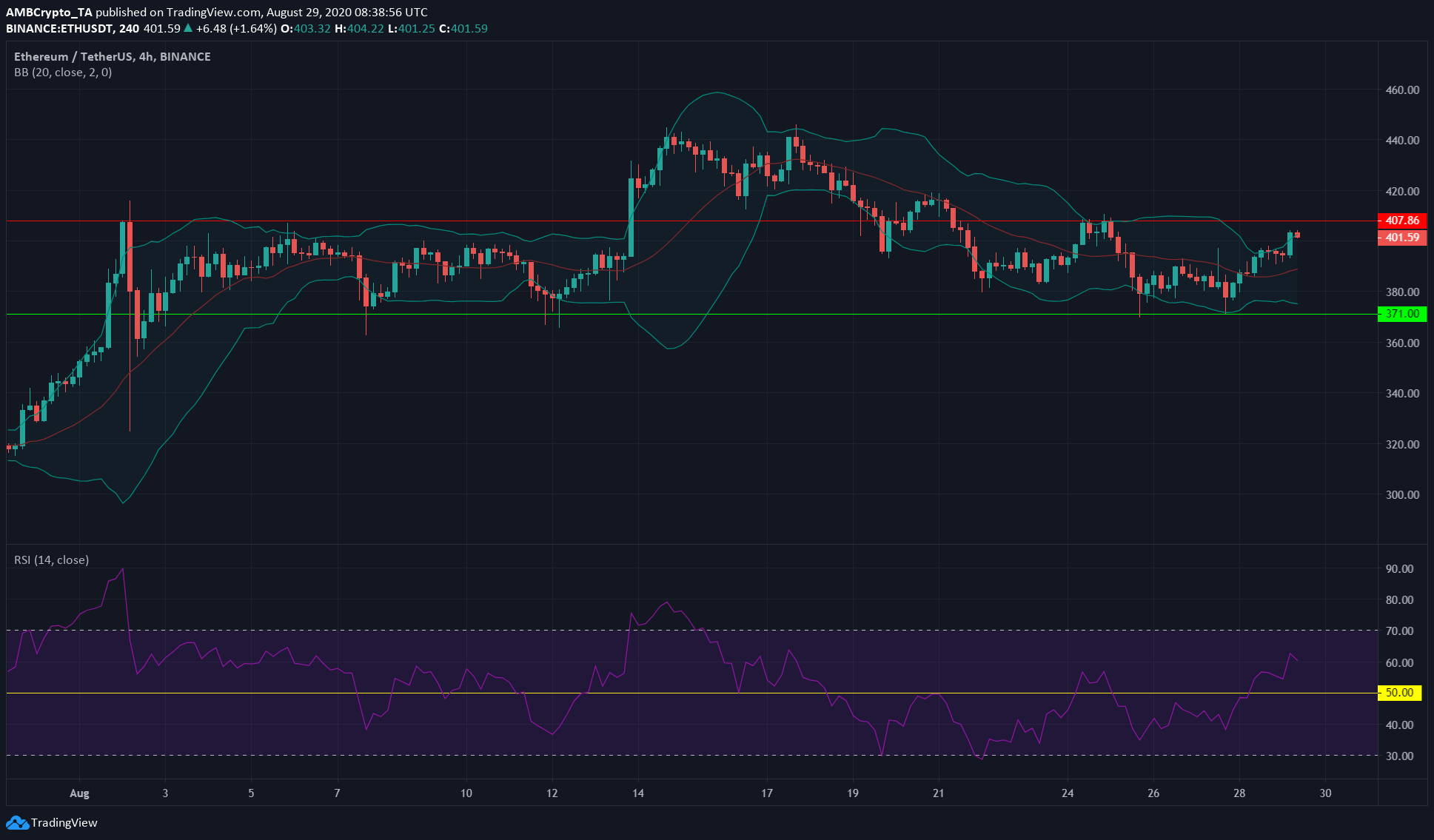Click the 460.00 price axis label

pyautogui.click(x=1402, y=90)
